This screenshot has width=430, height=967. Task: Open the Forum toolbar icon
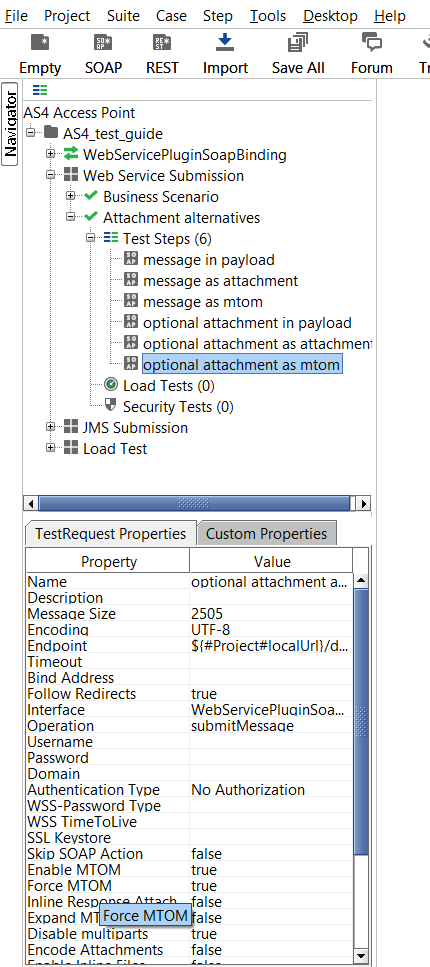click(x=371, y=43)
